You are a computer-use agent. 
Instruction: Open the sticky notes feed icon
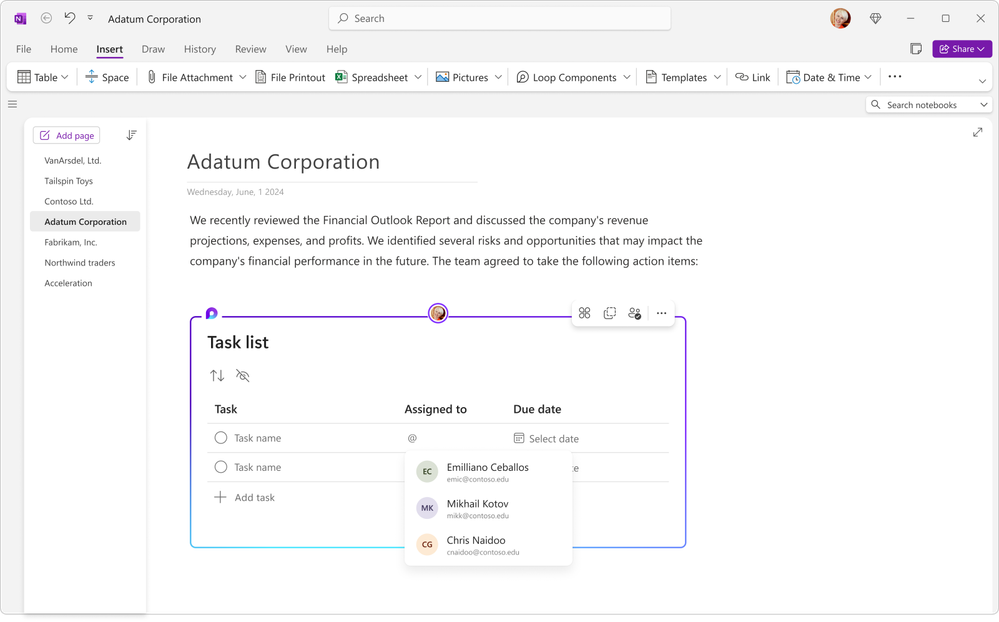pyautogui.click(x=916, y=49)
